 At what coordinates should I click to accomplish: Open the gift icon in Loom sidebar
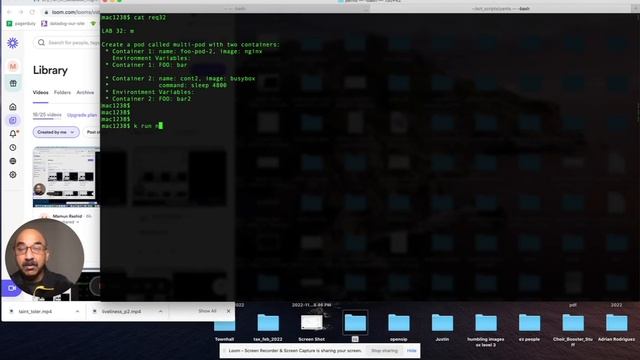[13, 83]
